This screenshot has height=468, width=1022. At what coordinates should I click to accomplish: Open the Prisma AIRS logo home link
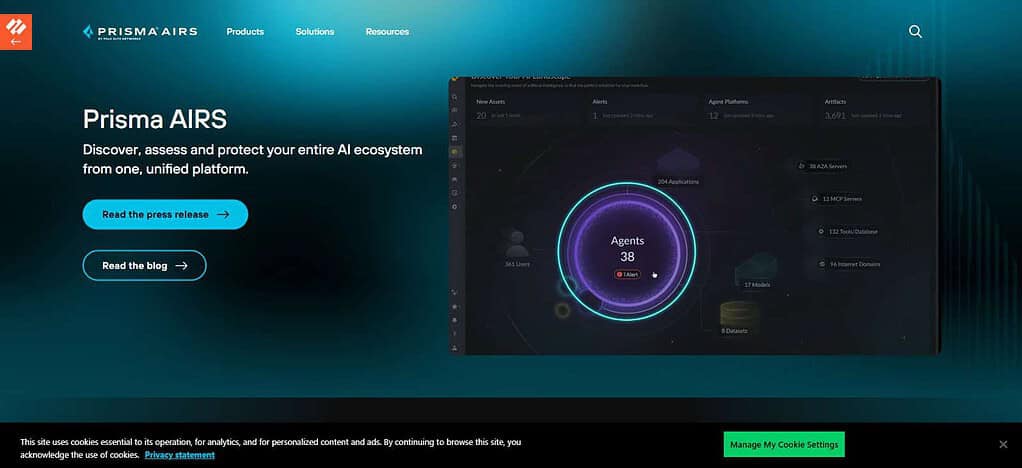pos(139,31)
